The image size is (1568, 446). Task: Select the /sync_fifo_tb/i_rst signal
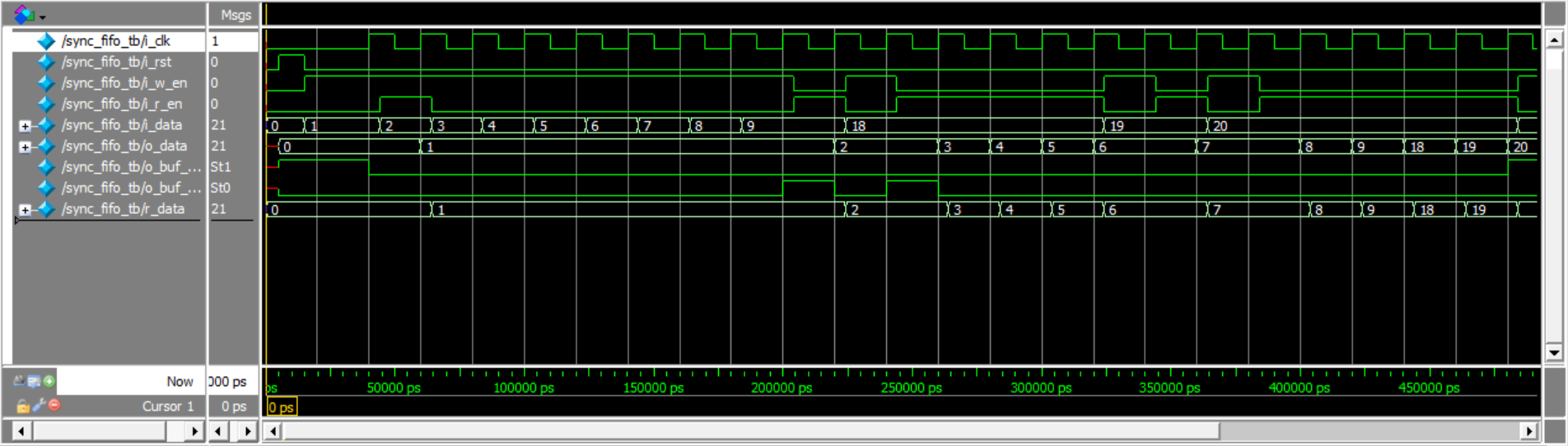(x=116, y=62)
